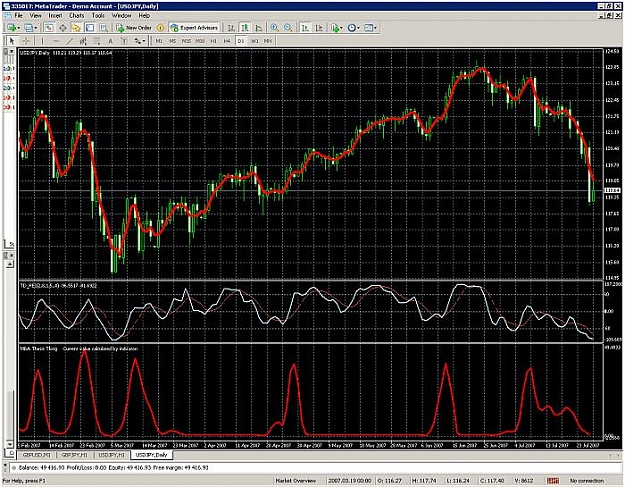
Task: Click the Zoom In magnifier icon
Action: click(274, 28)
